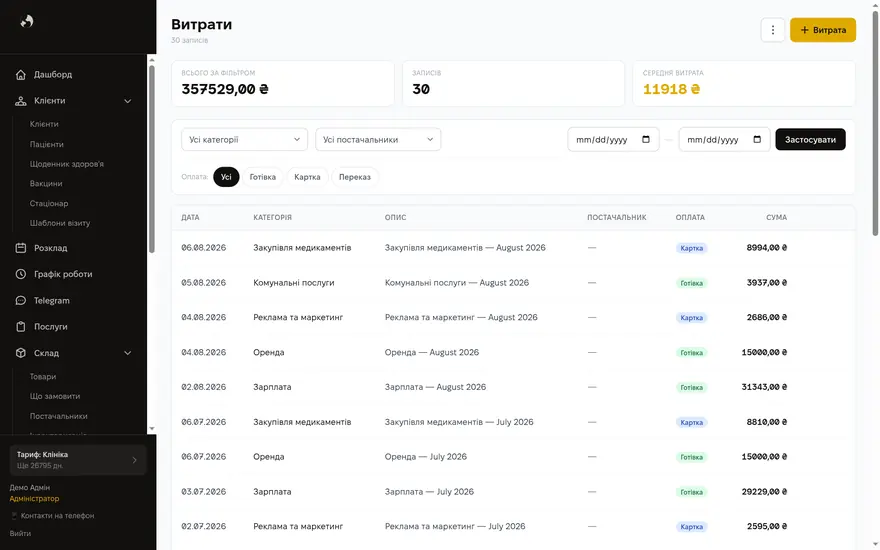Click the Комунальні послуги — August 2026 description
Screen dimensions: 880x550
pos(457,283)
